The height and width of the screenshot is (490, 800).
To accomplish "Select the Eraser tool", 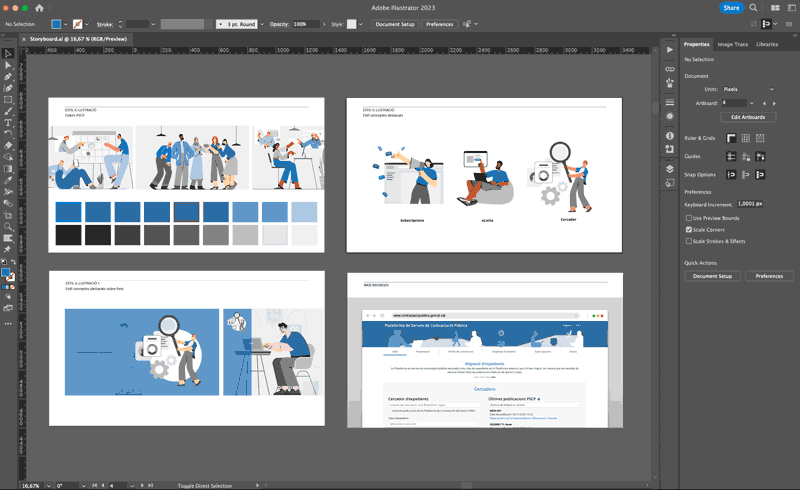I will [8, 146].
